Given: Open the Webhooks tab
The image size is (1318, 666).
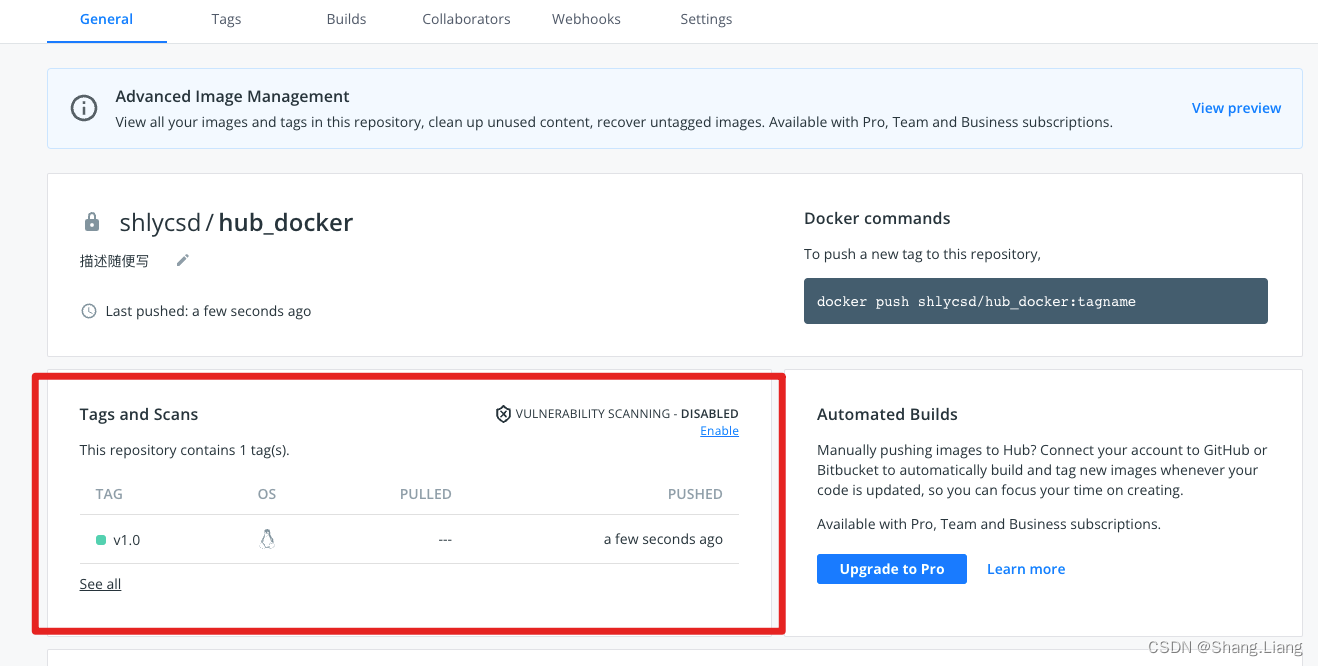Looking at the screenshot, I should [586, 19].
